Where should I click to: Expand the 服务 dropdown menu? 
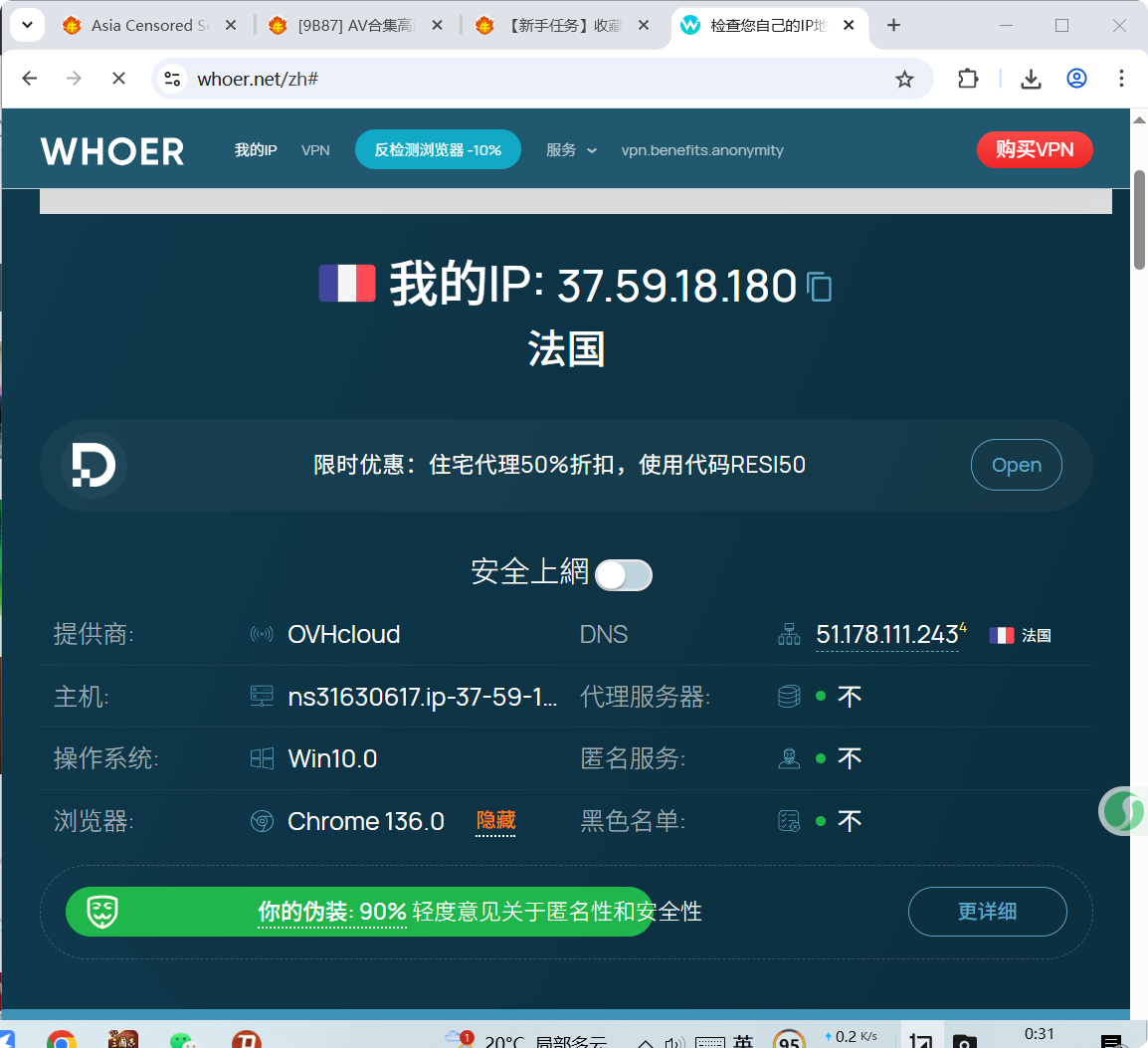[x=571, y=150]
